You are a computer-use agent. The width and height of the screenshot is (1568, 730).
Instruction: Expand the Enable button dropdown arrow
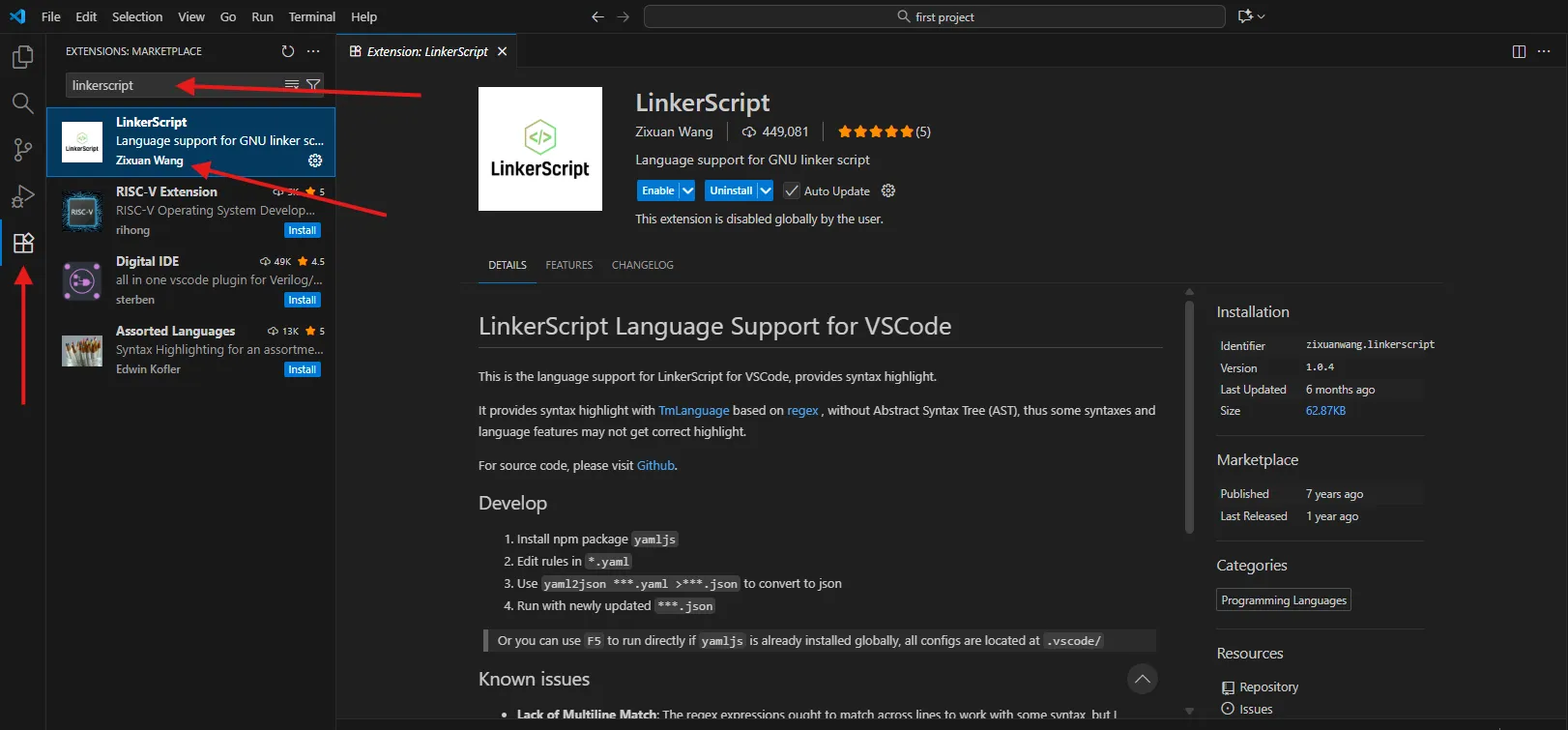coord(687,190)
